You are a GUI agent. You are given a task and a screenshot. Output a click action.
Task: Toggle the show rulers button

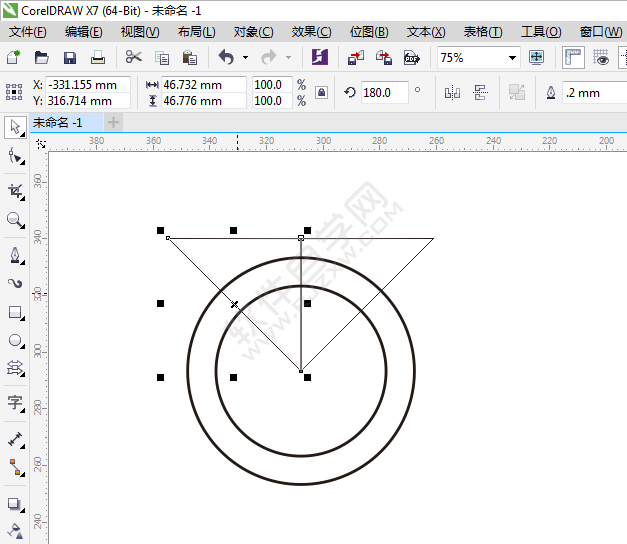[573, 58]
